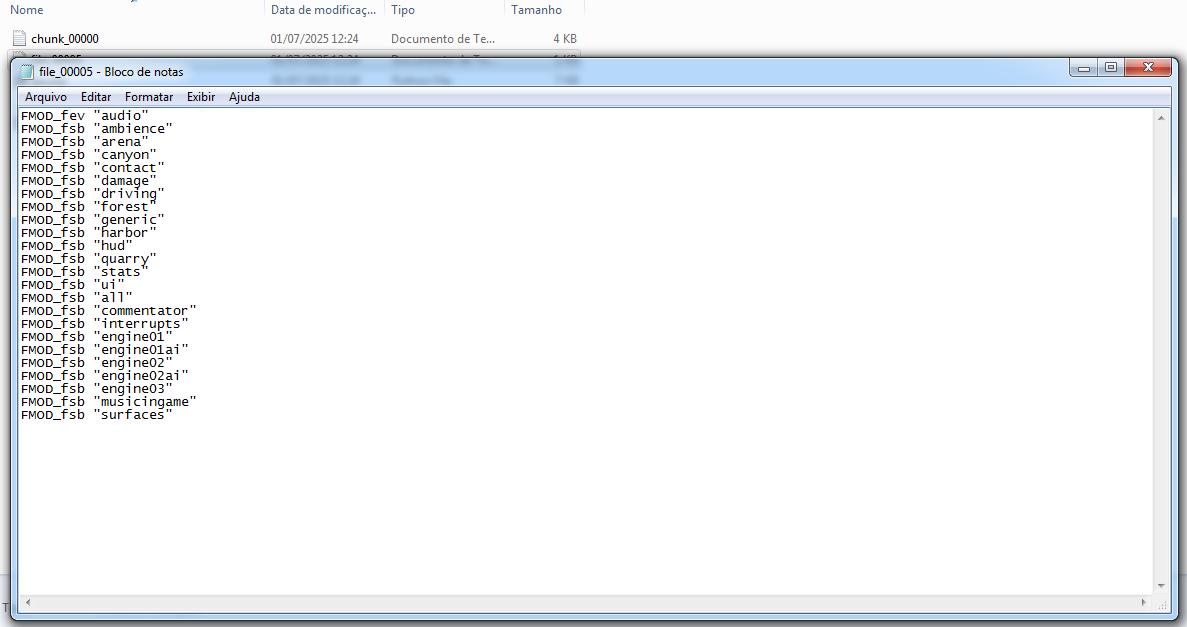Sort by Data de modificação column
Viewport: 1187px width, 627px height.
click(324, 10)
